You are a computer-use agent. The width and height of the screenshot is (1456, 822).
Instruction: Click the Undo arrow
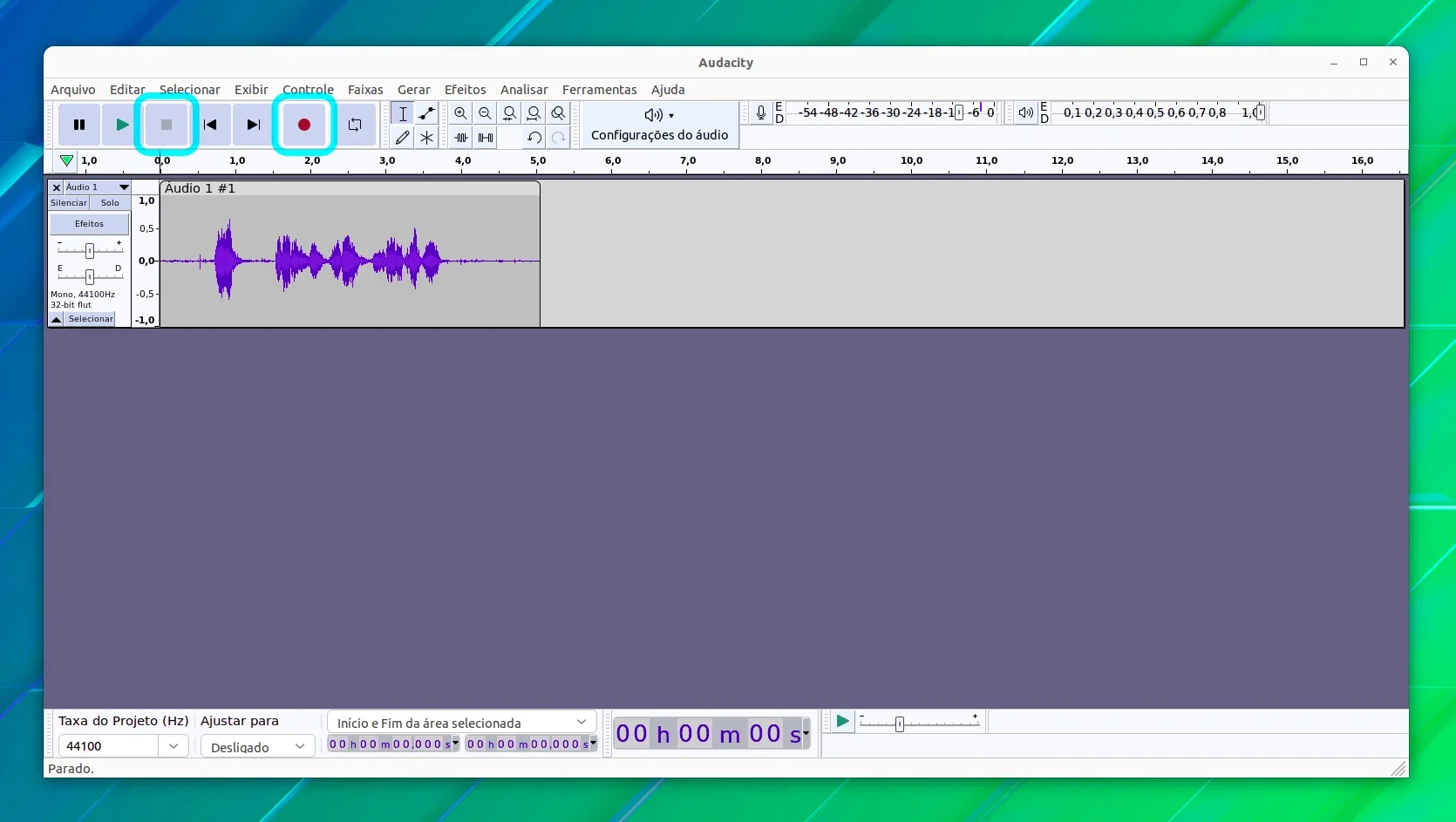(534, 137)
